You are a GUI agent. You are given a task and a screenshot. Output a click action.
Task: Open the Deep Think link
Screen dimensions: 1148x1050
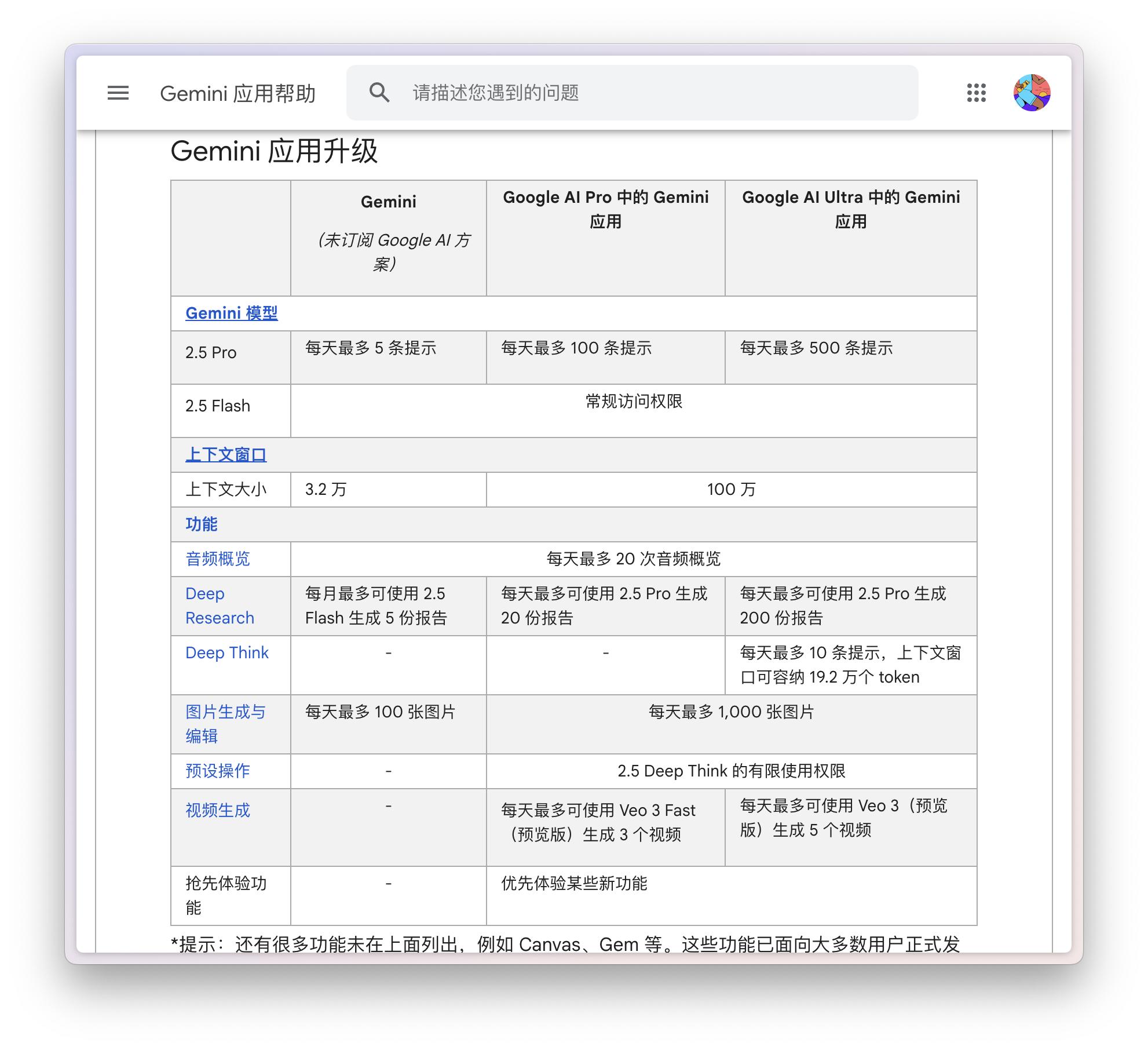pyautogui.click(x=227, y=653)
